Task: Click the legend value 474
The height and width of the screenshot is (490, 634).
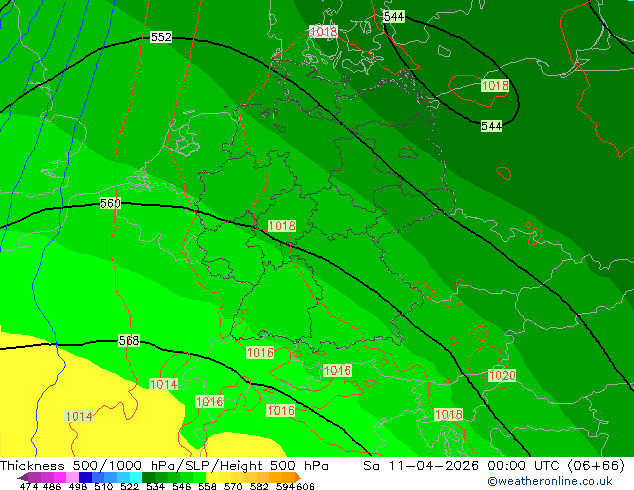Action: coord(28,486)
